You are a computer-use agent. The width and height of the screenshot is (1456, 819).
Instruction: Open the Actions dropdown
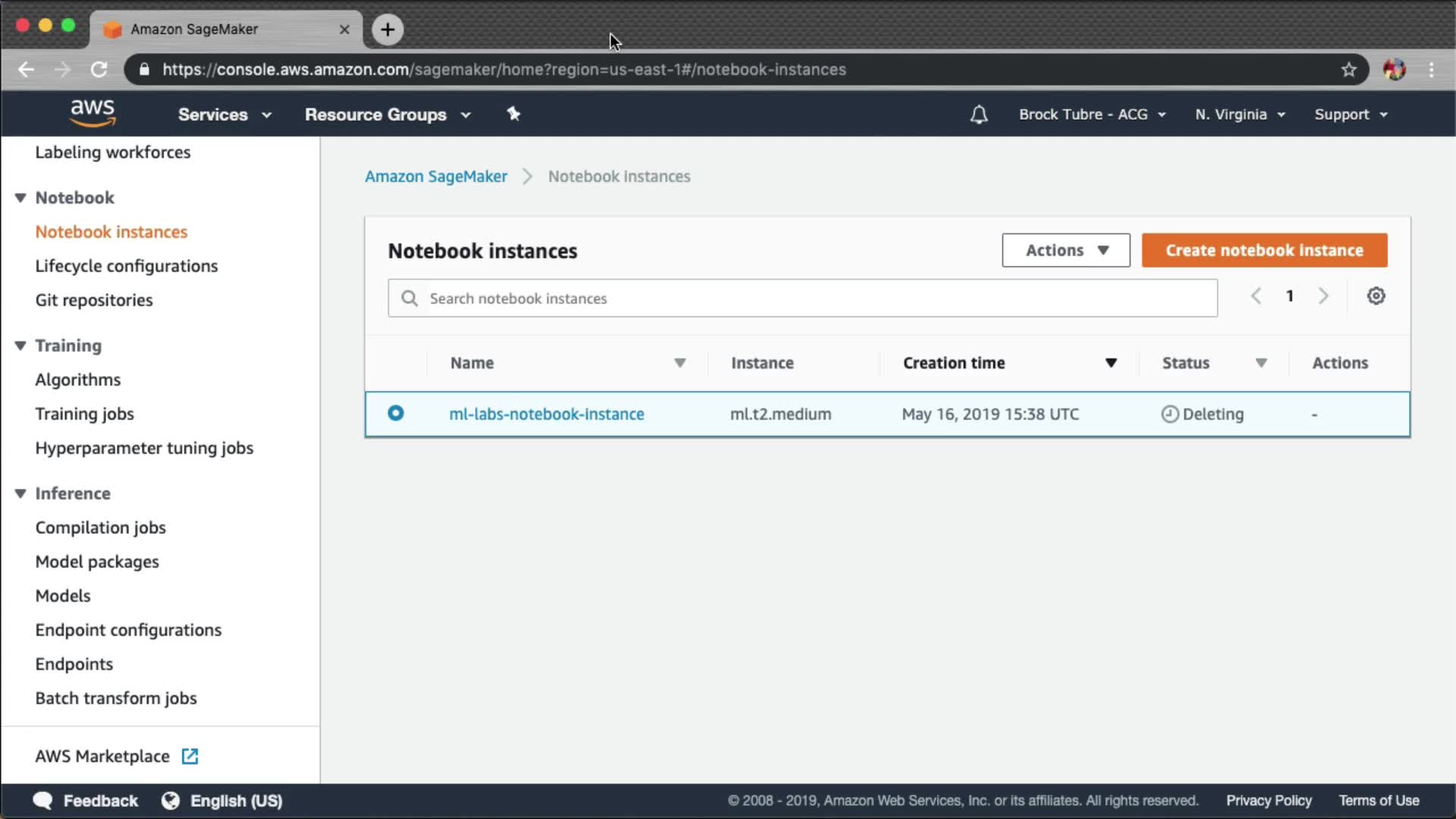click(x=1065, y=250)
